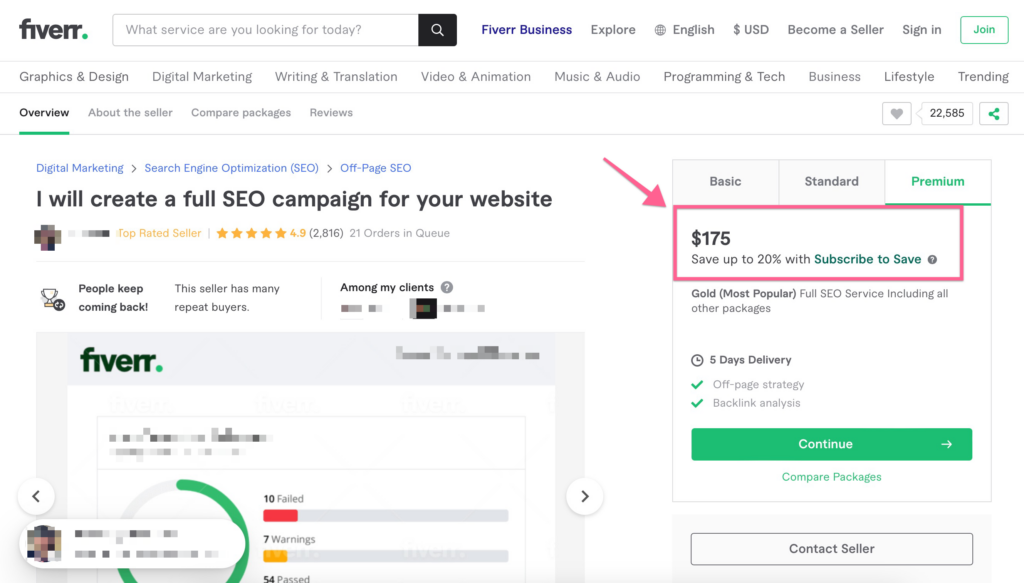Click Become a Seller link
1024x583 pixels.
835,30
